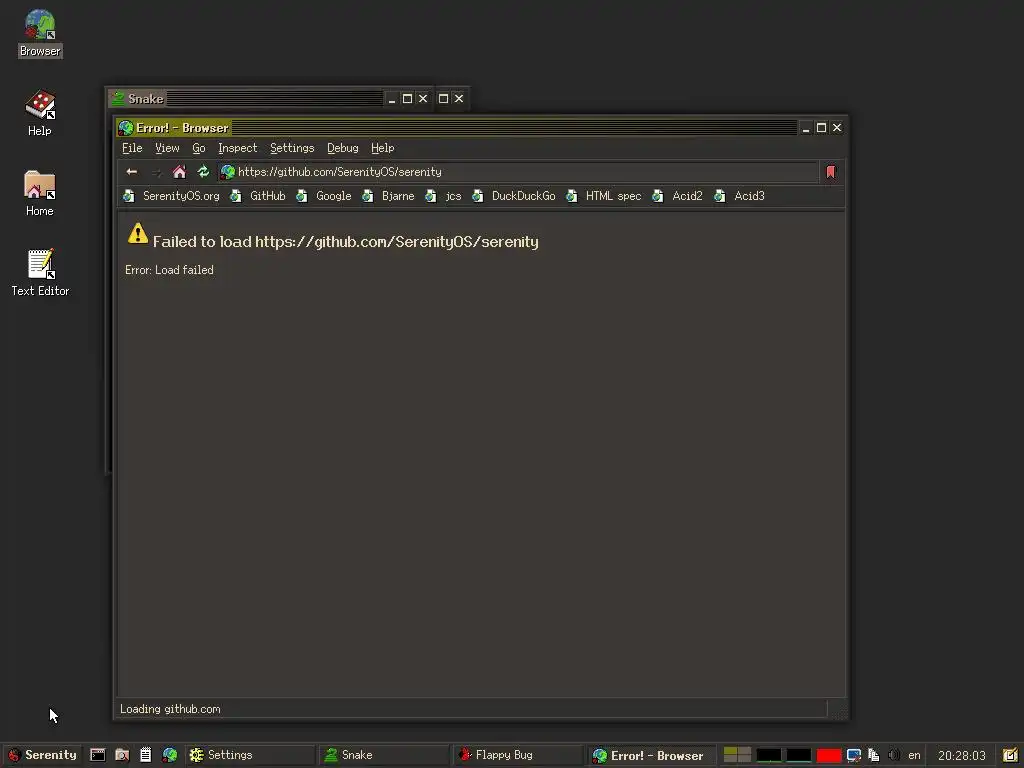Open the Home folder desktop icon
Image resolution: width=1024 pixels, height=768 pixels.
pyautogui.click(x=40, y=193)
